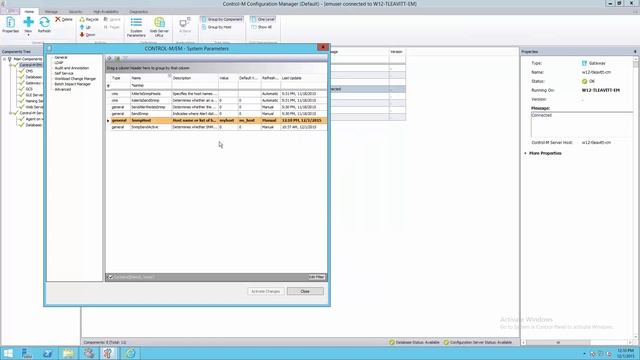The height and width of the screenshot is (360, 640).
Task: Open the Windows Start button
Action: pos(8,353)
